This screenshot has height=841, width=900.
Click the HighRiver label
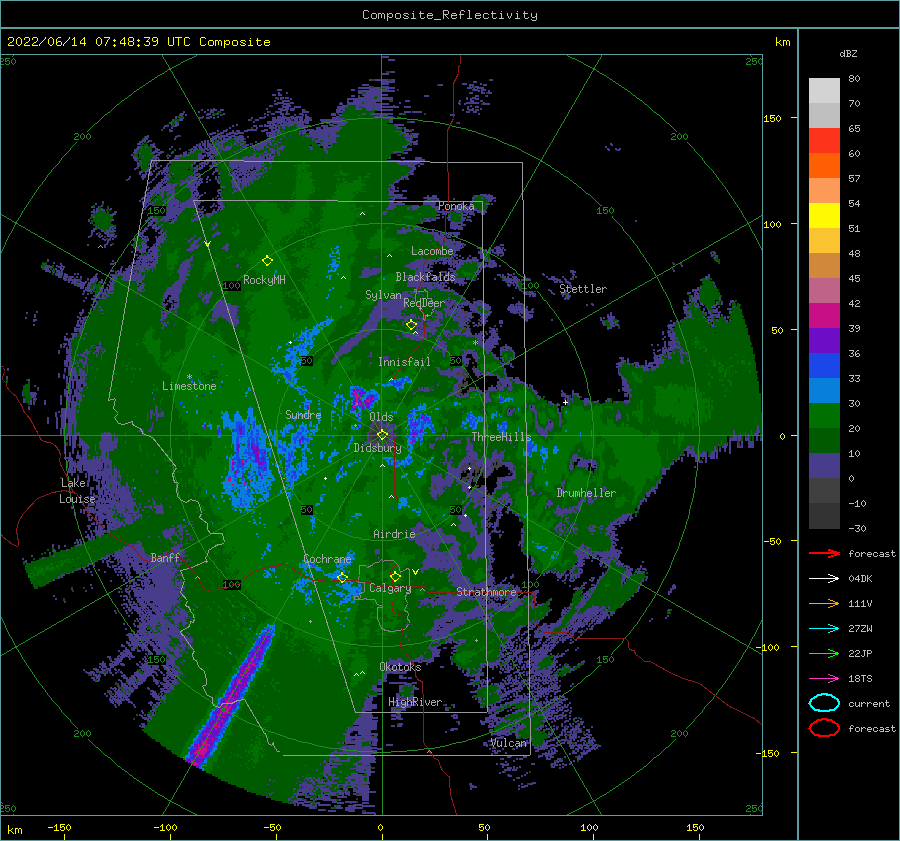(x=415, y=702)
